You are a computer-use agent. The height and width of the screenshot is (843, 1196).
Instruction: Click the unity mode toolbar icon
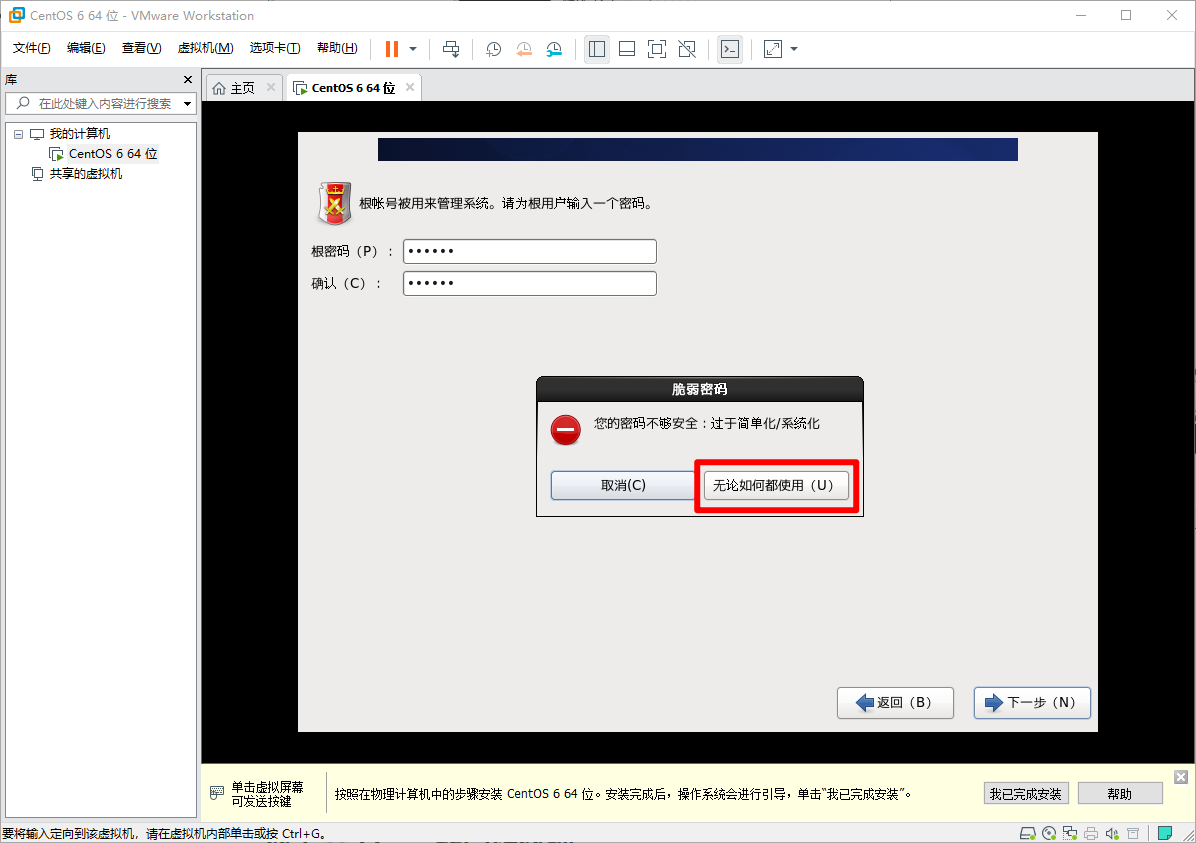pos(687,49)
